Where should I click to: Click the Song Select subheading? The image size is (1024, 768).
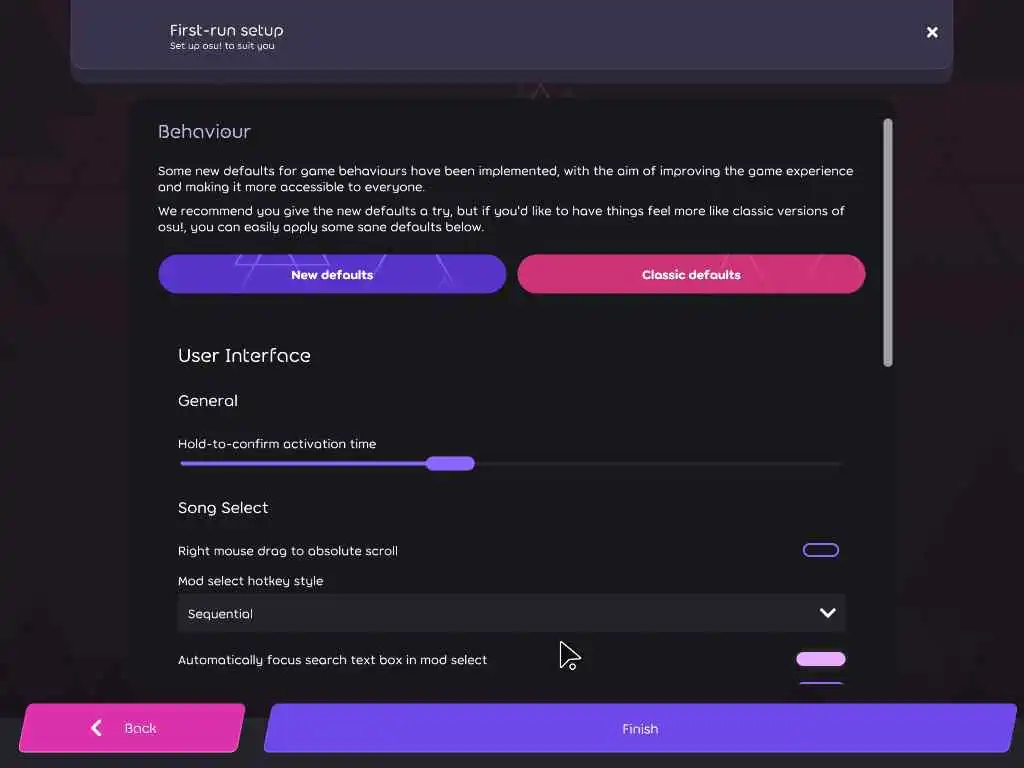pos(223,508)
